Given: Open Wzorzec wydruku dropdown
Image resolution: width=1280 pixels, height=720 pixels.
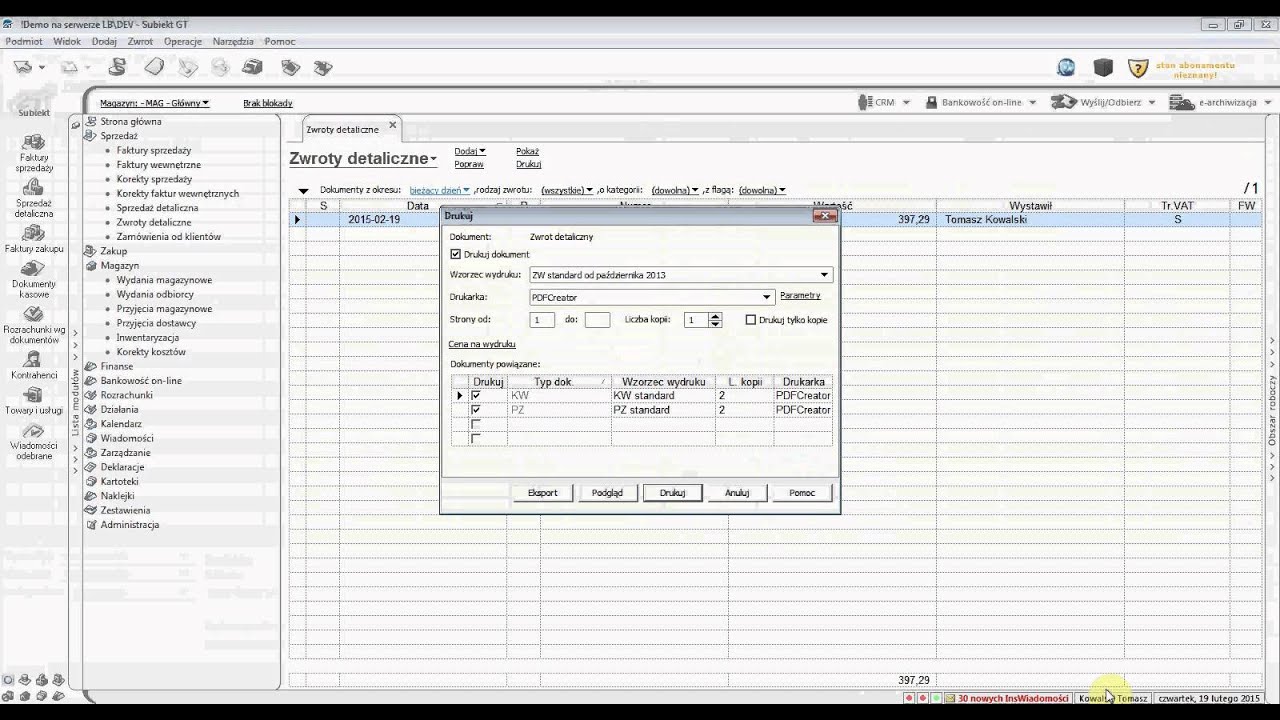Looking at the screenshot, I should coord(824,275).
